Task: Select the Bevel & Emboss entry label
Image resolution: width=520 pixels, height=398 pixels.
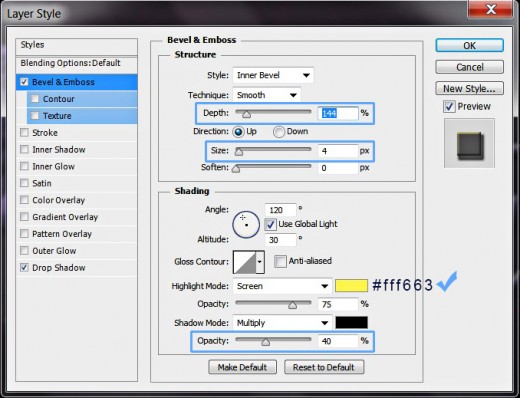Action: point(63,82)
